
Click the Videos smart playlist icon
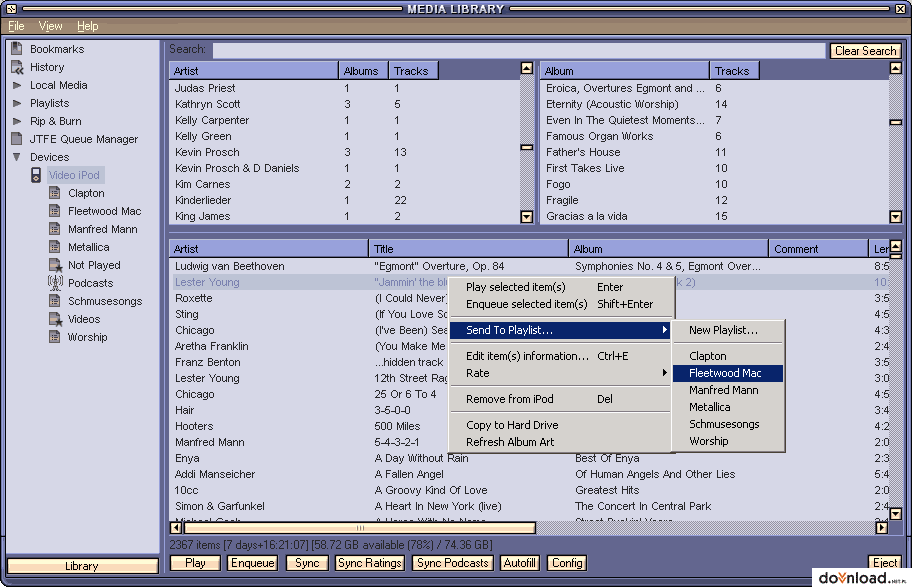(55, 319)
